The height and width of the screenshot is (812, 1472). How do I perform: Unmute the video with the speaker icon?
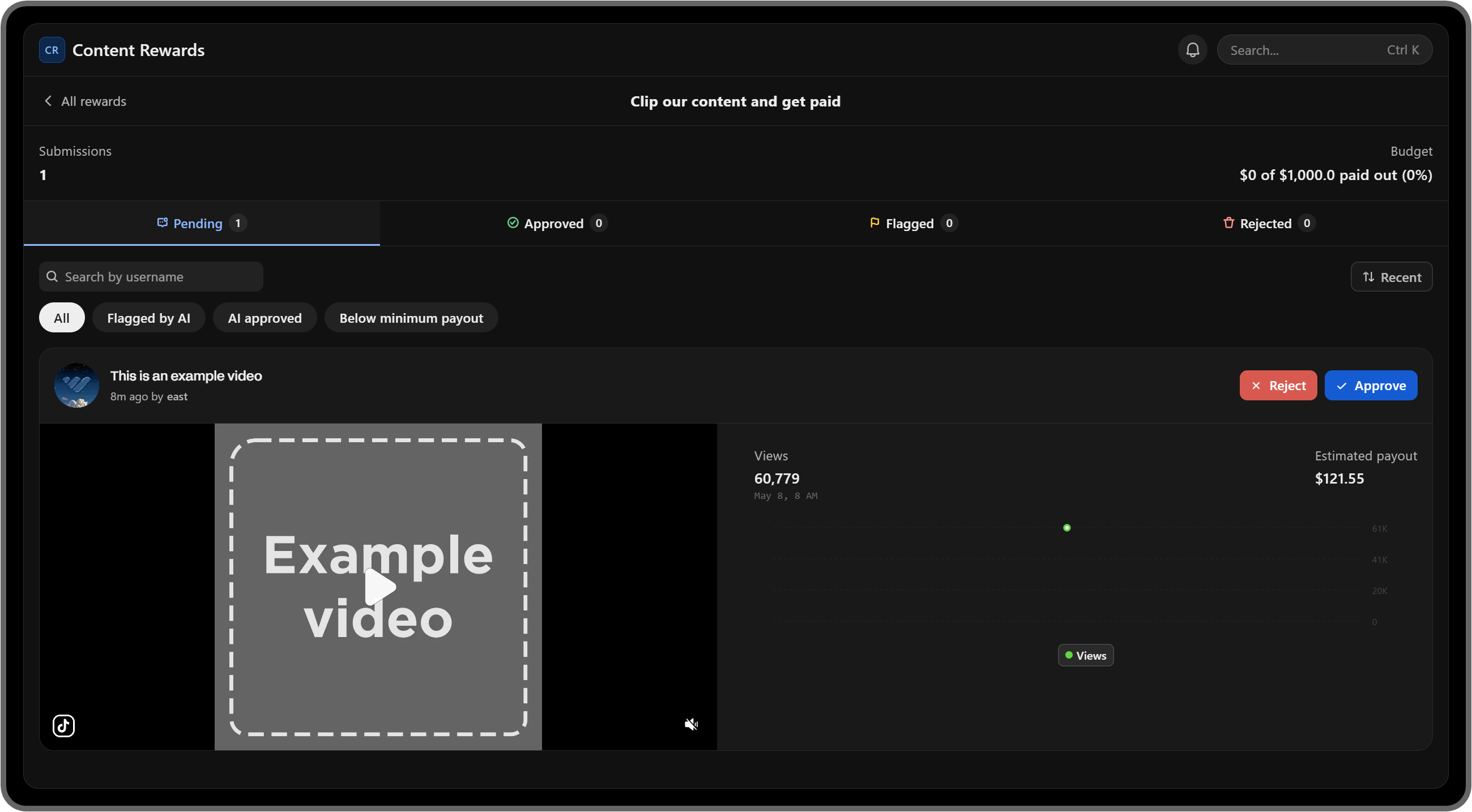(691, 724)
